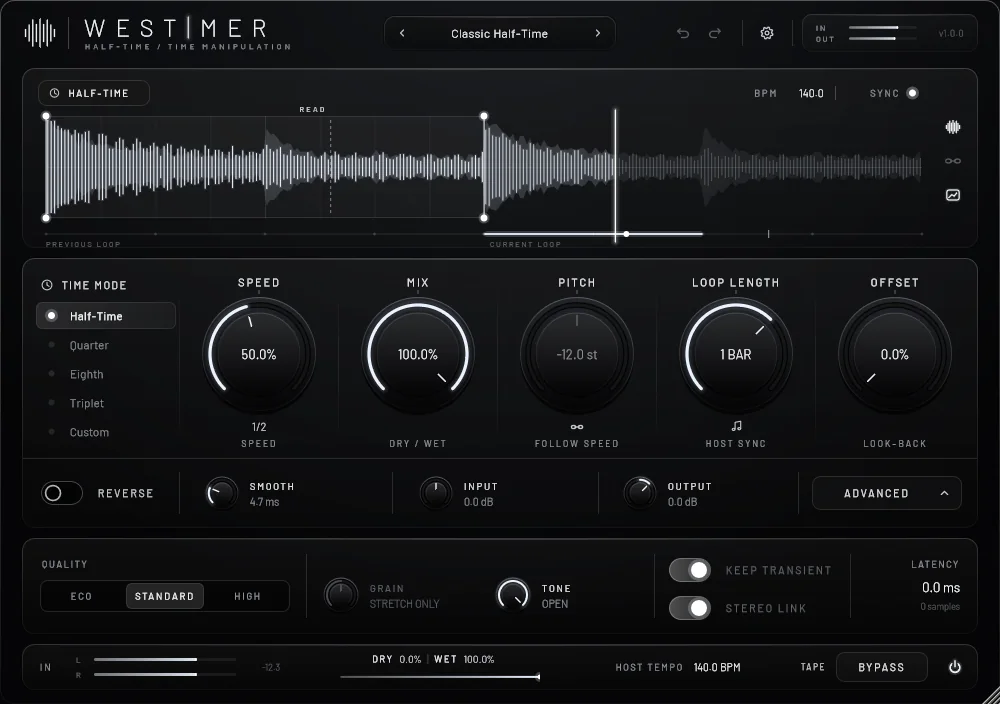The width and height of the screenshot is (1000, 704).
Task: Set quality to Standard
Action: coord(165,596)
